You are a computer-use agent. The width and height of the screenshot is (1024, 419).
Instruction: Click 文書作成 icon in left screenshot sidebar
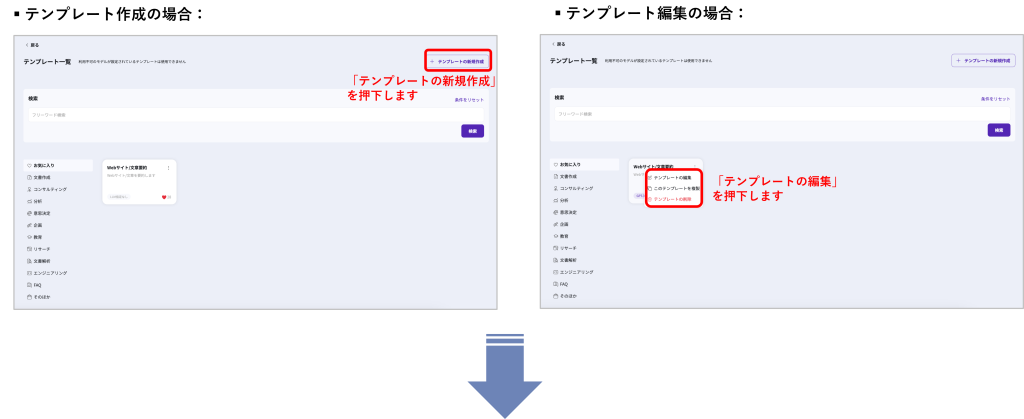click(x=29, y=177)
